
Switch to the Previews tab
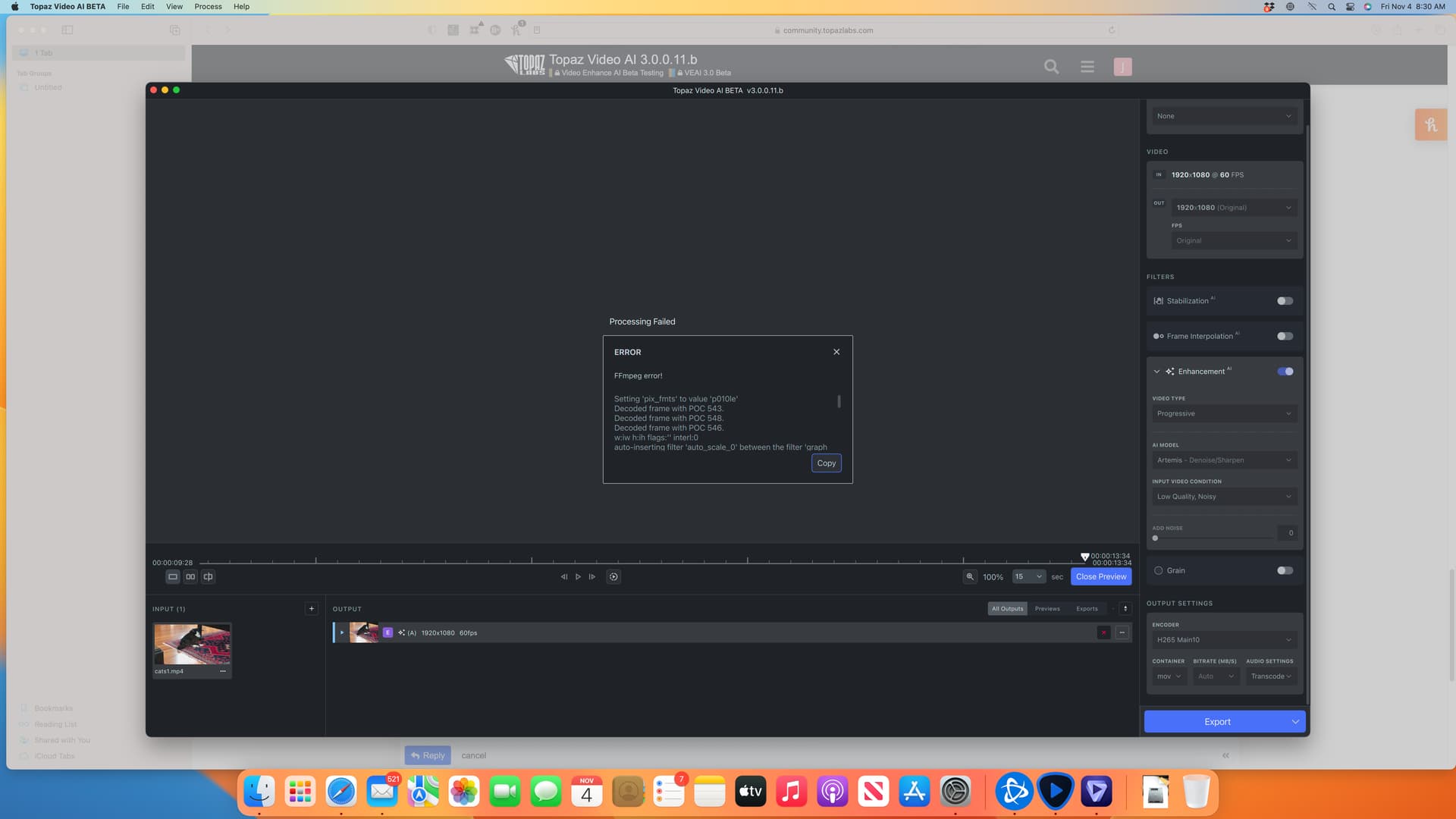pos(1047,609)
